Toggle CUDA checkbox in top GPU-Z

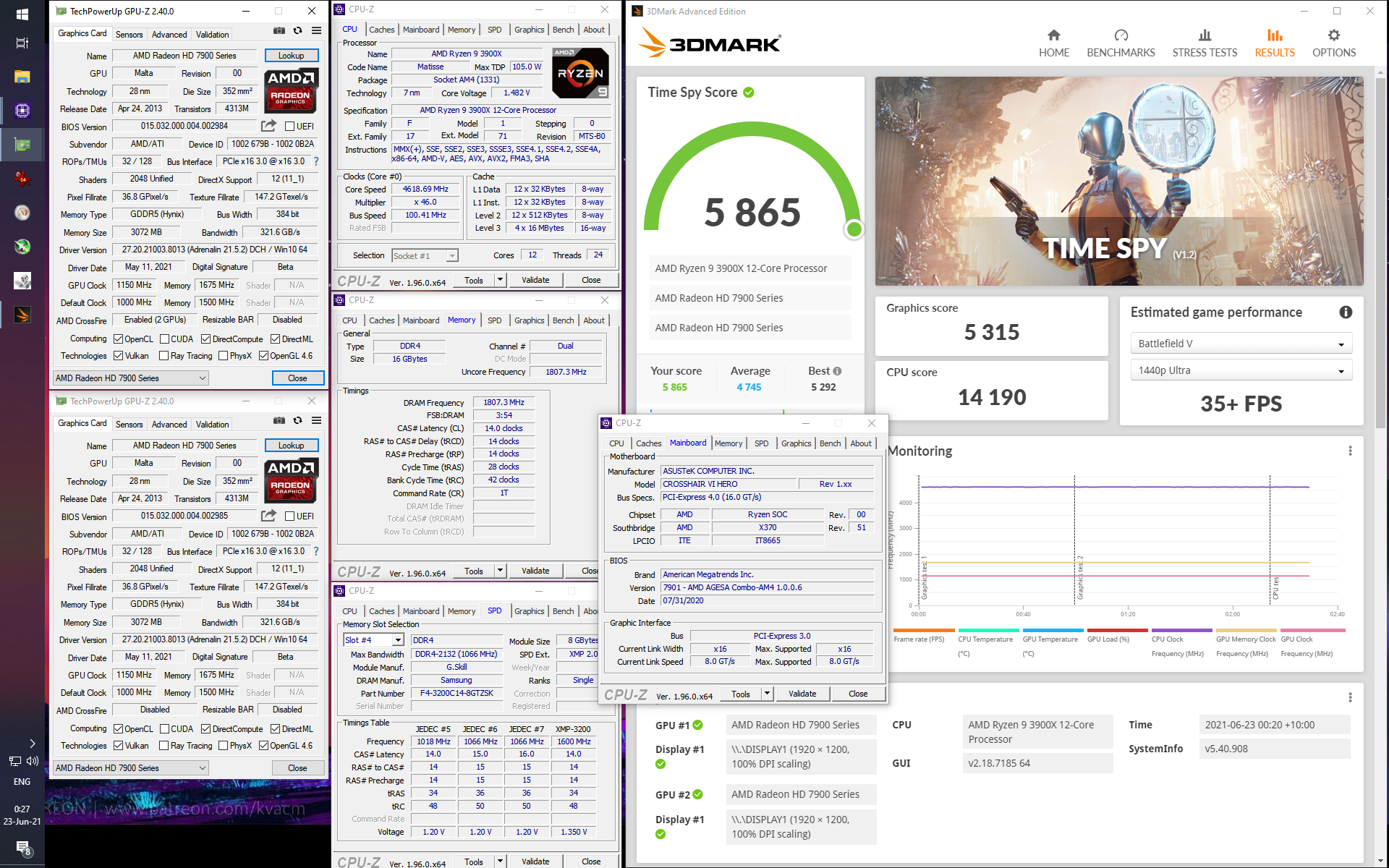click(164, 339)
